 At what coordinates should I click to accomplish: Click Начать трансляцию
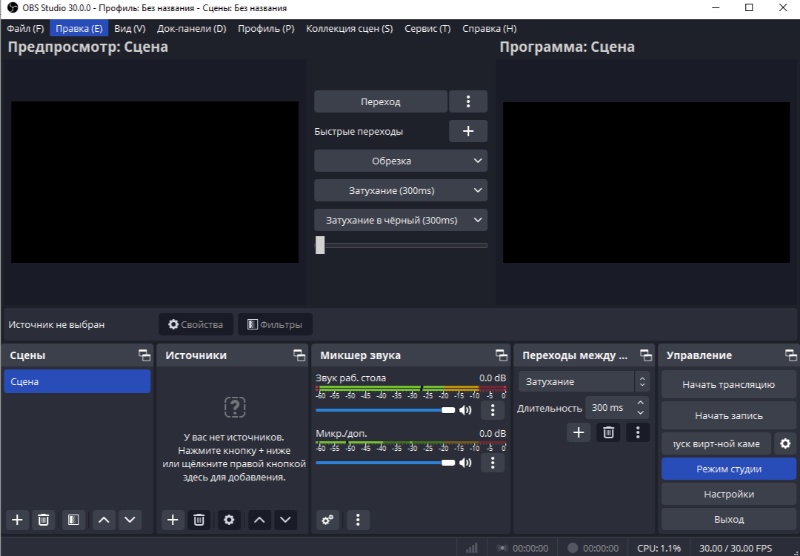pyautogui.click(x=729, y=385)
